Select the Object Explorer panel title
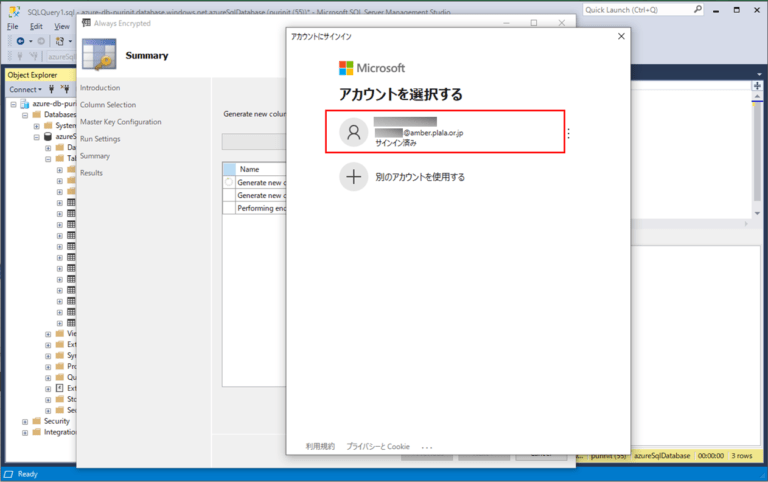 coord(32,75)
